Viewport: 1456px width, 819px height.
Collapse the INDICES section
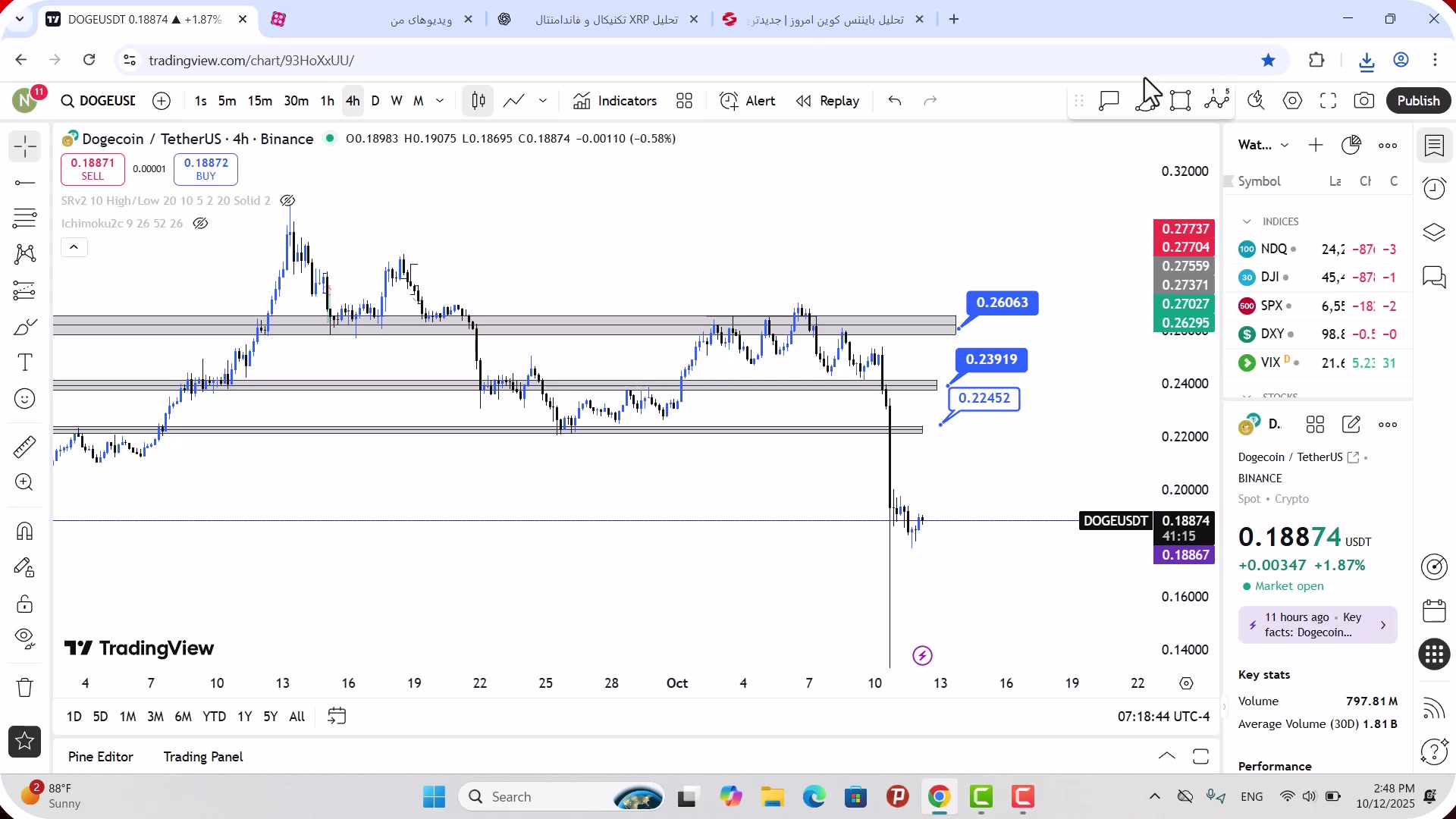click(1247, 221)
